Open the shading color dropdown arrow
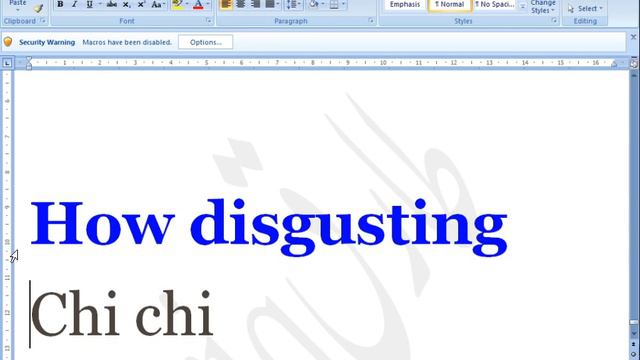 point(323,4)
